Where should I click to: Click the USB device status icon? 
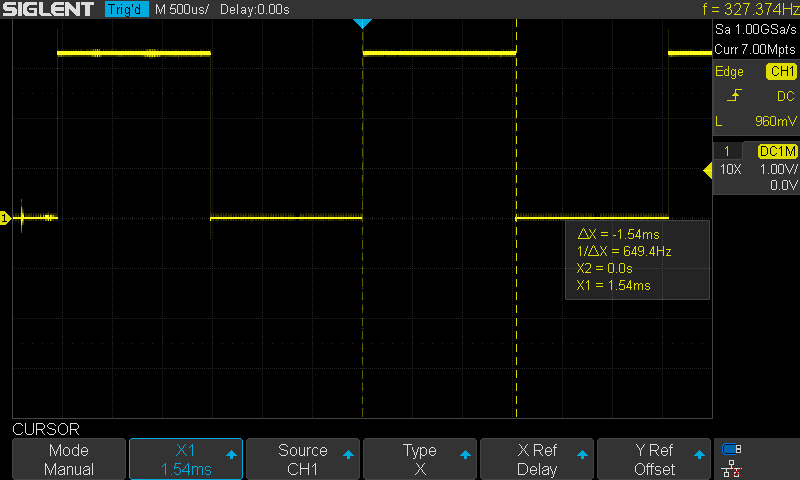pyautogui.click(x=732, y=449)
